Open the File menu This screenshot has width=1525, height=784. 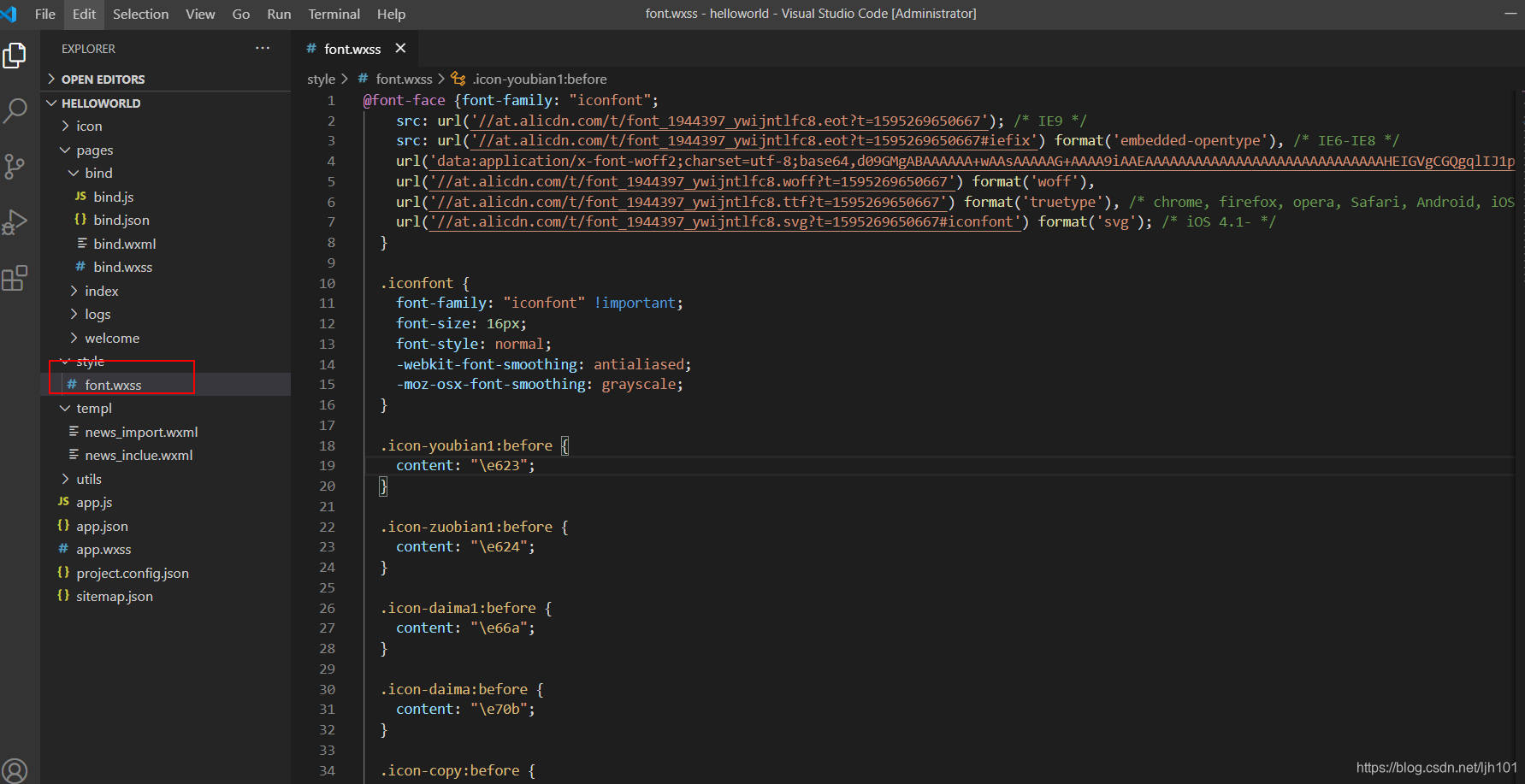45,14
